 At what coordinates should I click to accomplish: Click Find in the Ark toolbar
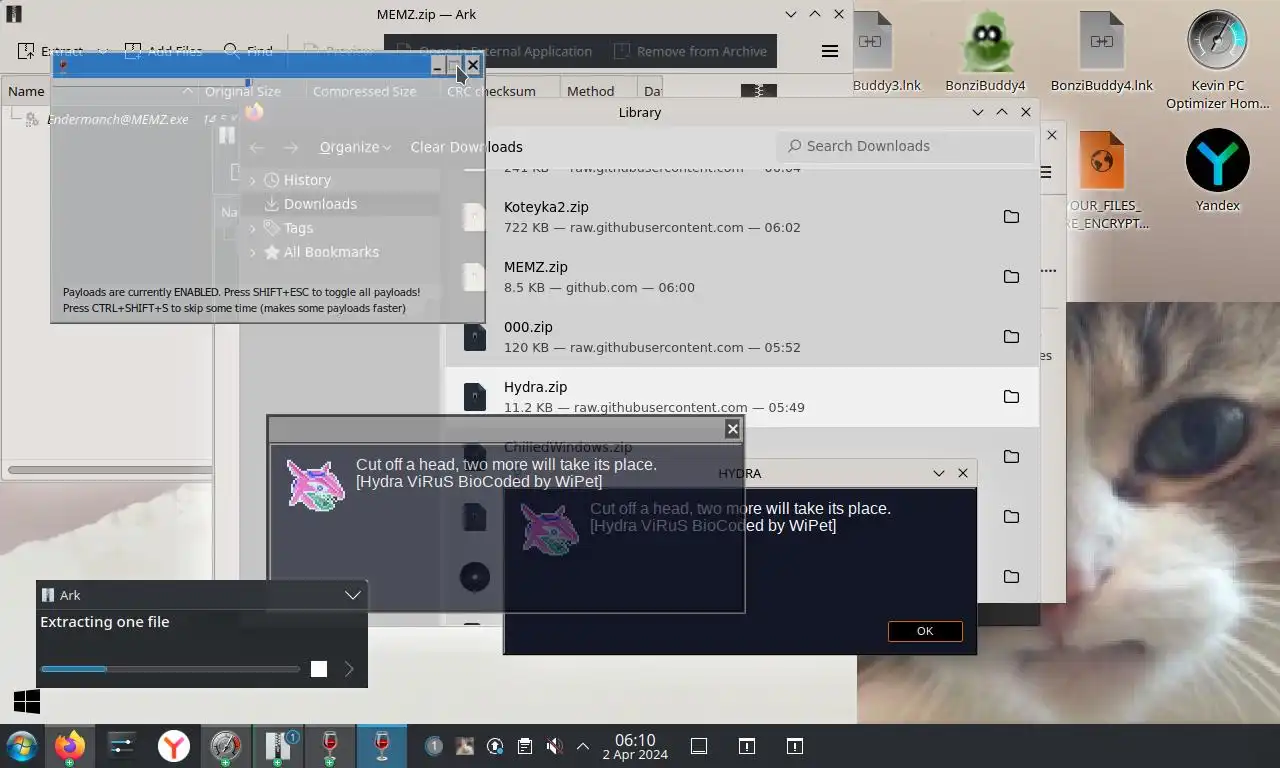(248, 51)
